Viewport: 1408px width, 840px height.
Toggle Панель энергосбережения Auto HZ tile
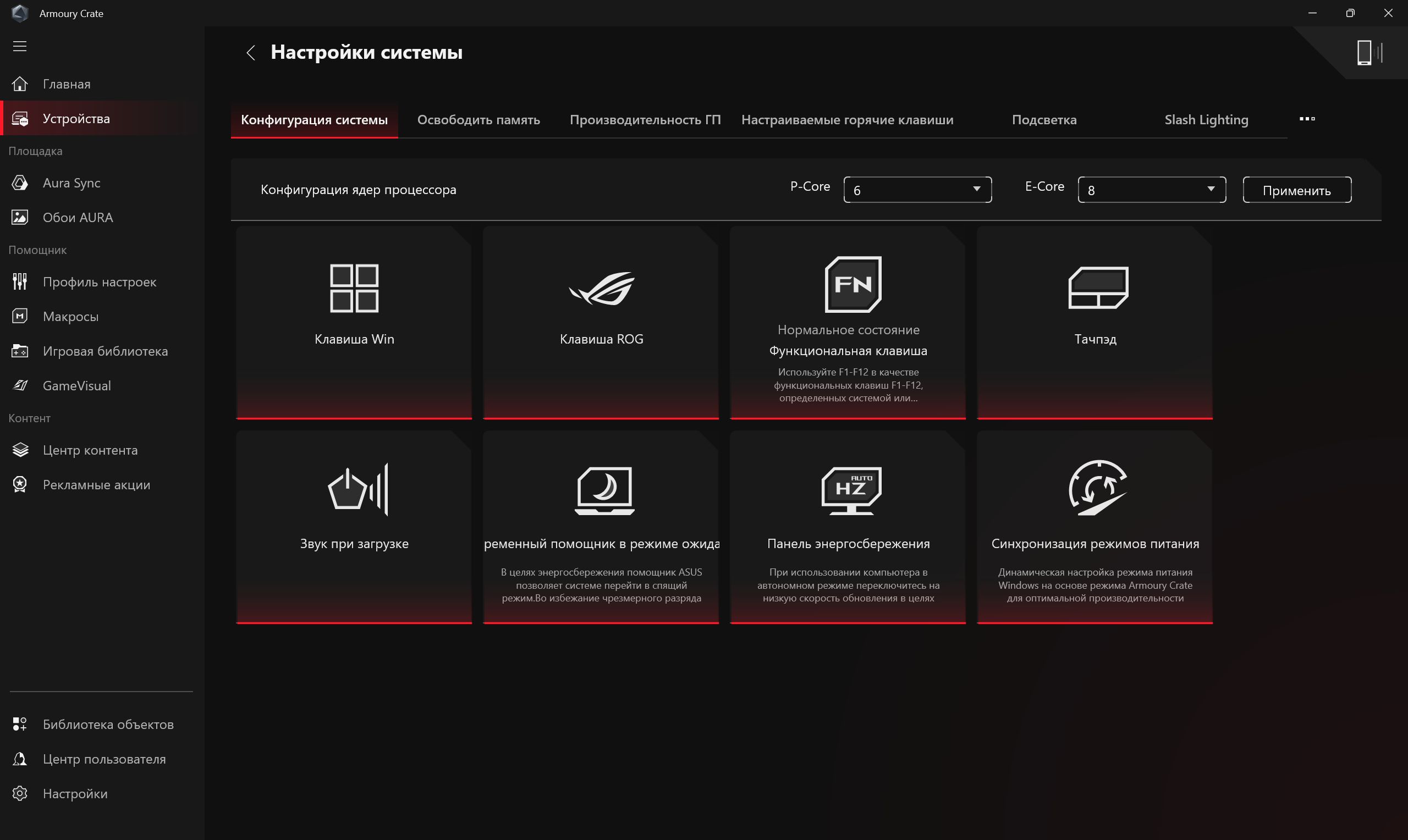pos(848,527)
